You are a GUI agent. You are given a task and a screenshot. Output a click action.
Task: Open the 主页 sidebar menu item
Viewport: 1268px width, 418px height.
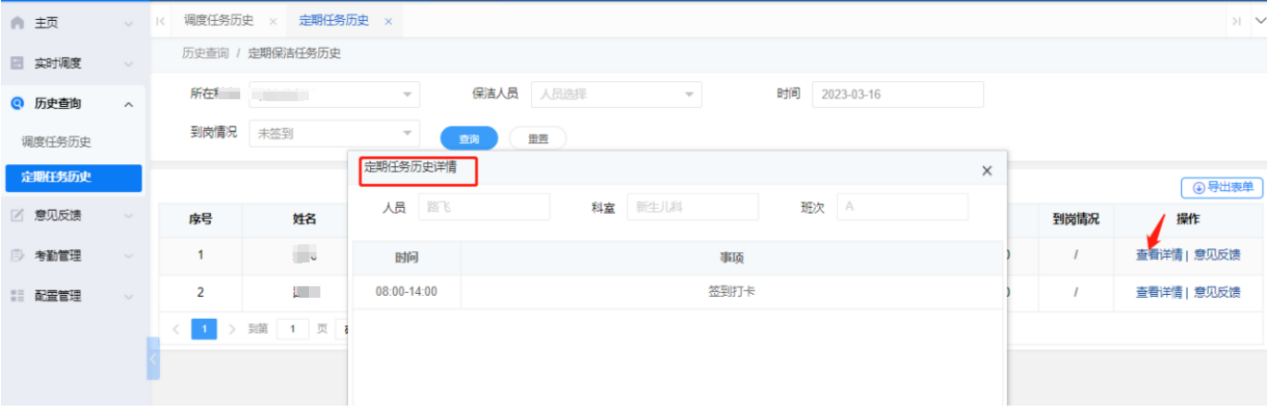click(73, 23)
